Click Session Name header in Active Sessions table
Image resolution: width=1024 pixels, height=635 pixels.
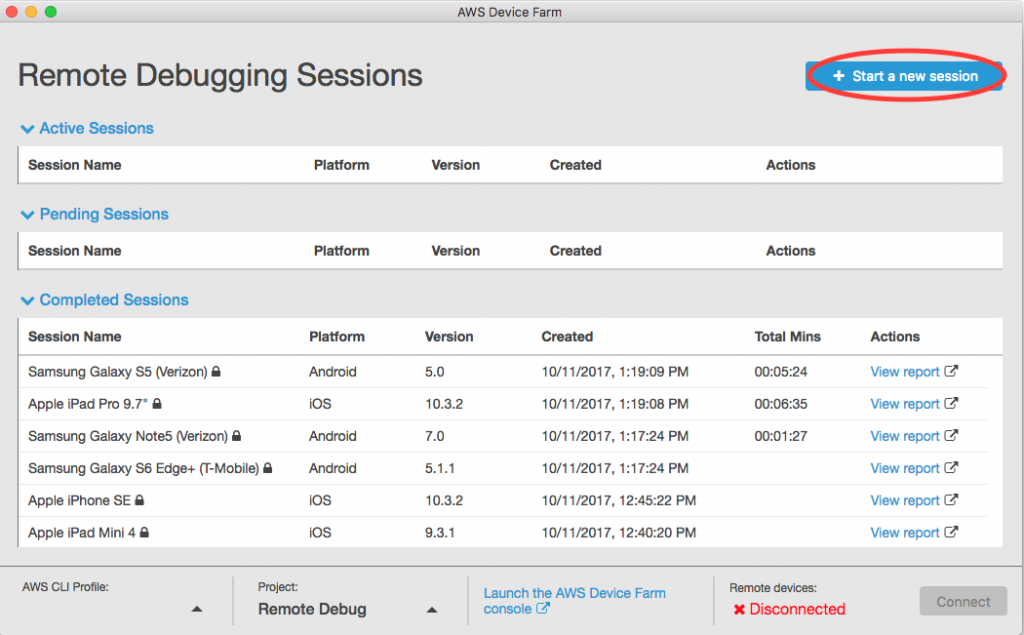74,165
